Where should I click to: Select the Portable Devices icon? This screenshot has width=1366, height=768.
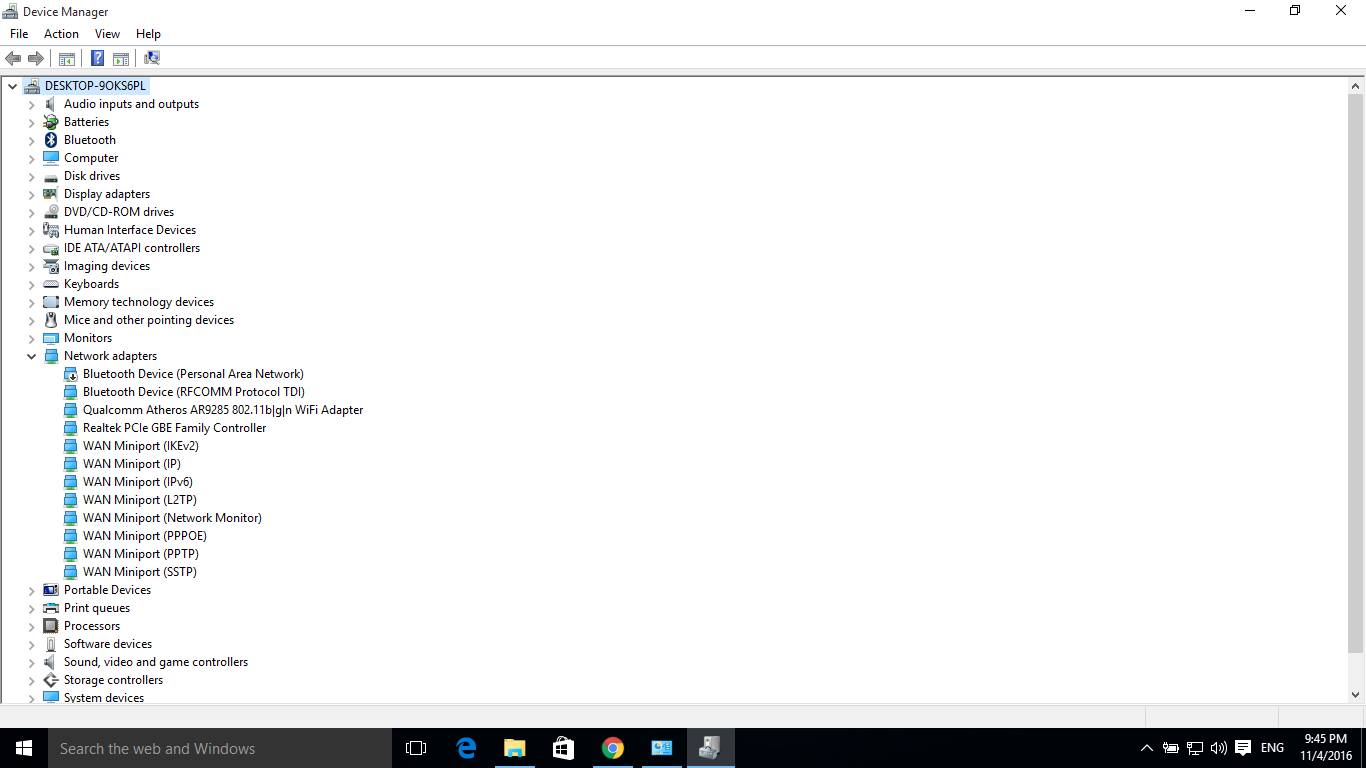click(51, 590)
